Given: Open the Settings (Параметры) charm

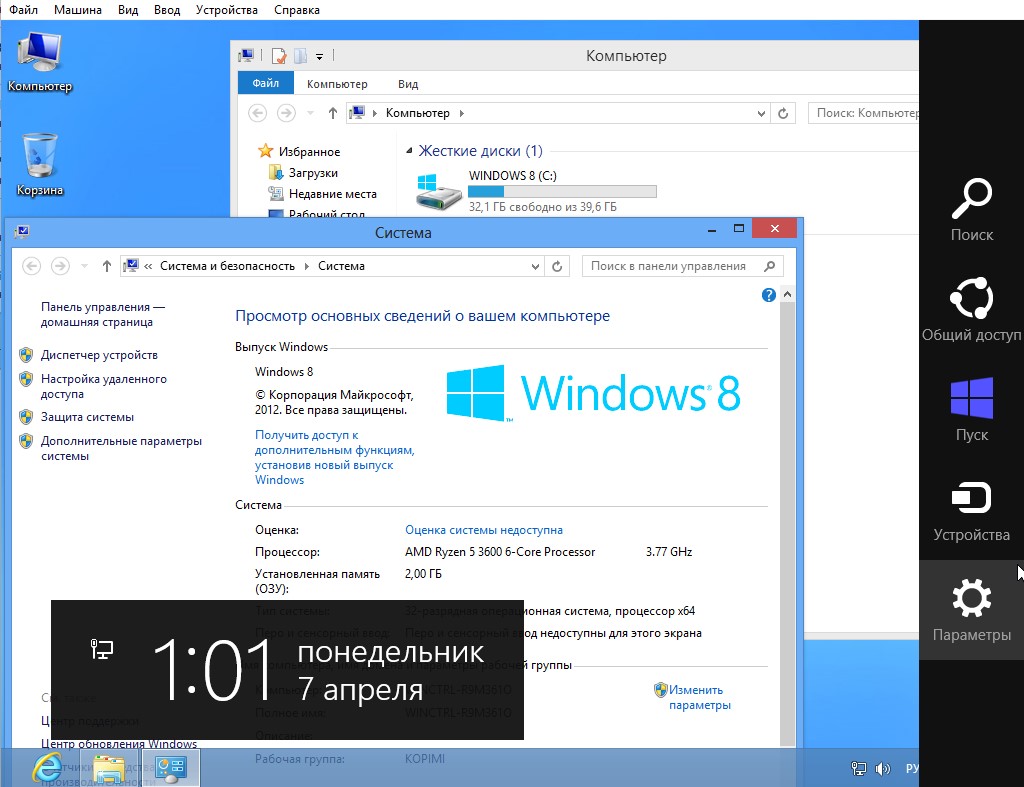Looking at the screenshot, I should click(971, 609).
